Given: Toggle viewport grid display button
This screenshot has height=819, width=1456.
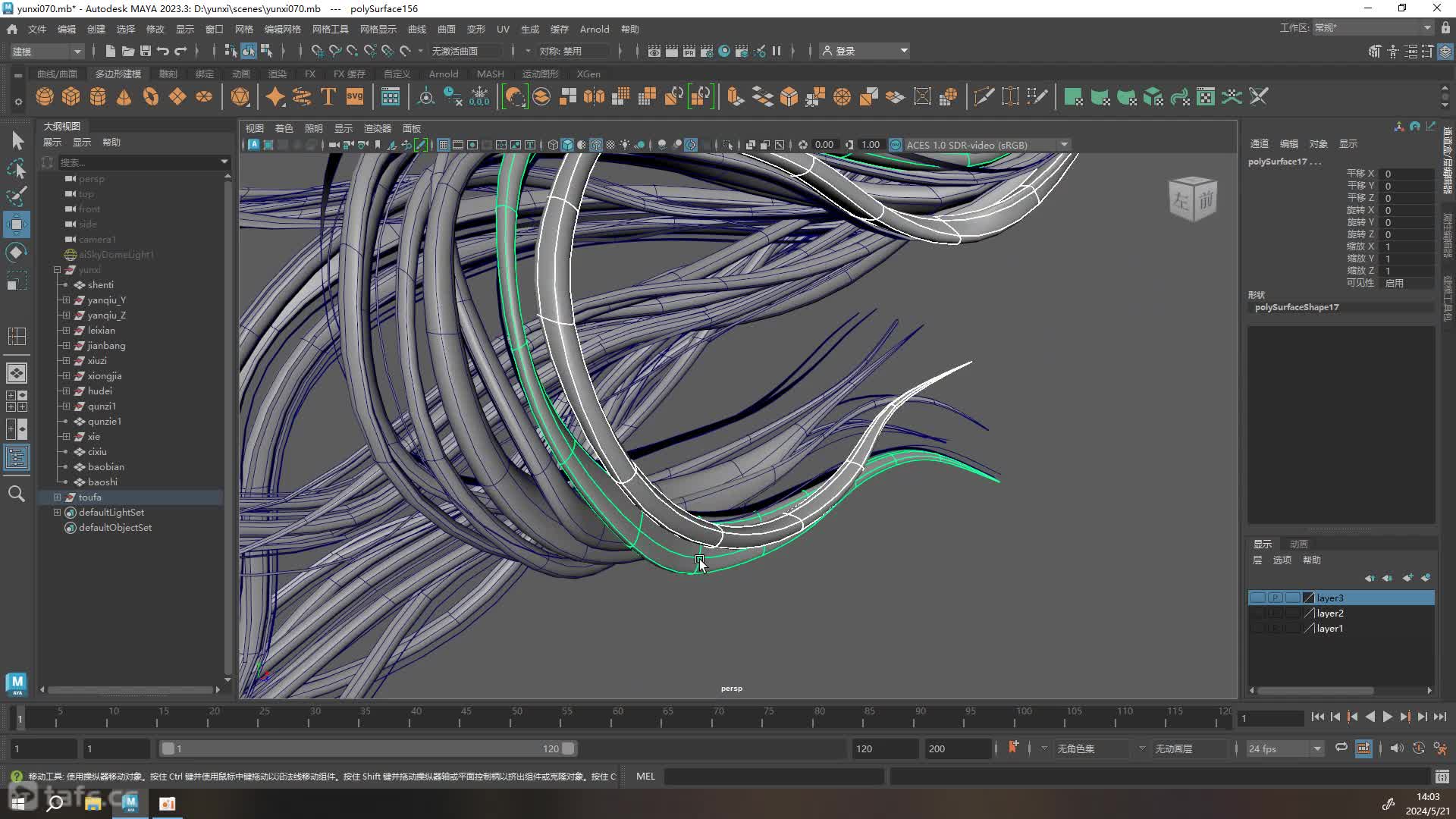Looking at the screenshot, I should pos(444,145).
